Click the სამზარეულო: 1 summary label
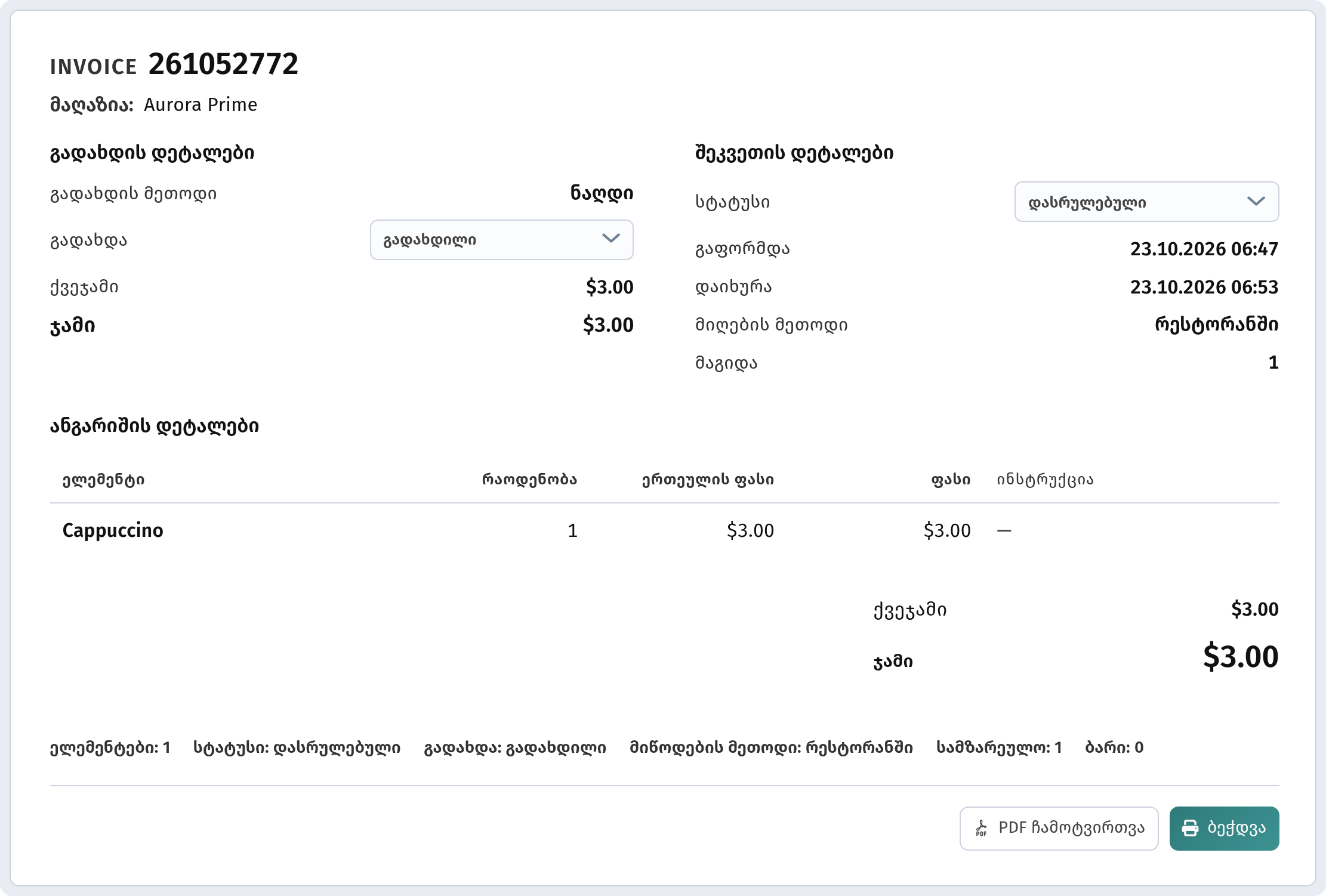The height and width of the screenshot is (896, 1326). point(999,747)
